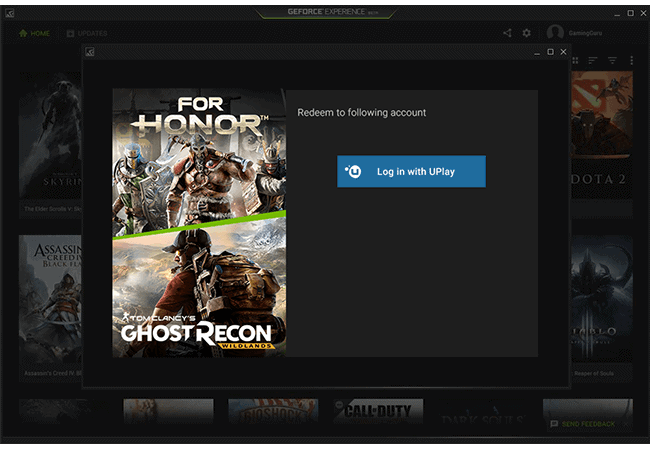Maximize the main GeForce Experience window

[x=631, y=13]
